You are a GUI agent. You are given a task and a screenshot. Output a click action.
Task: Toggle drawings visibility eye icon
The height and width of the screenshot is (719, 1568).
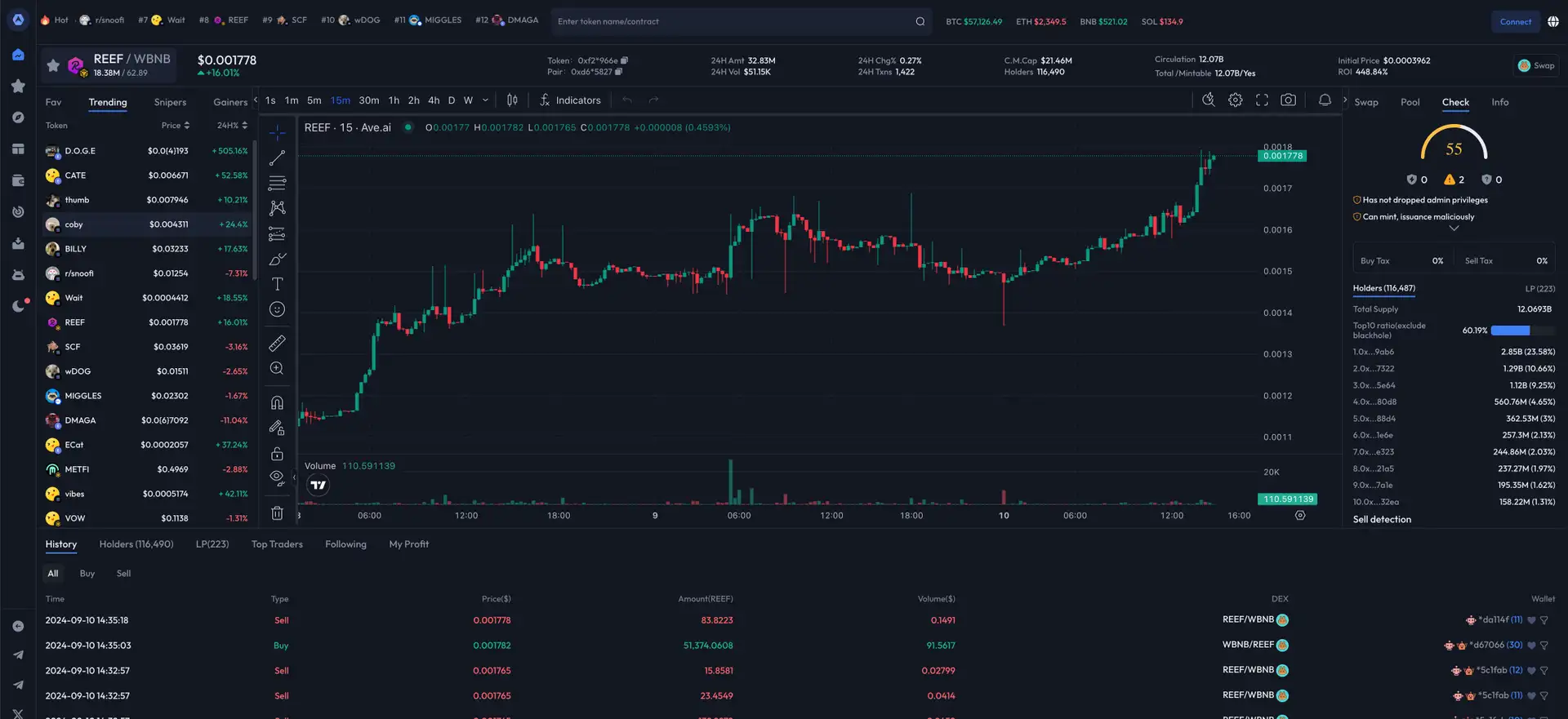pyautogui.click(x=277, y=477)
